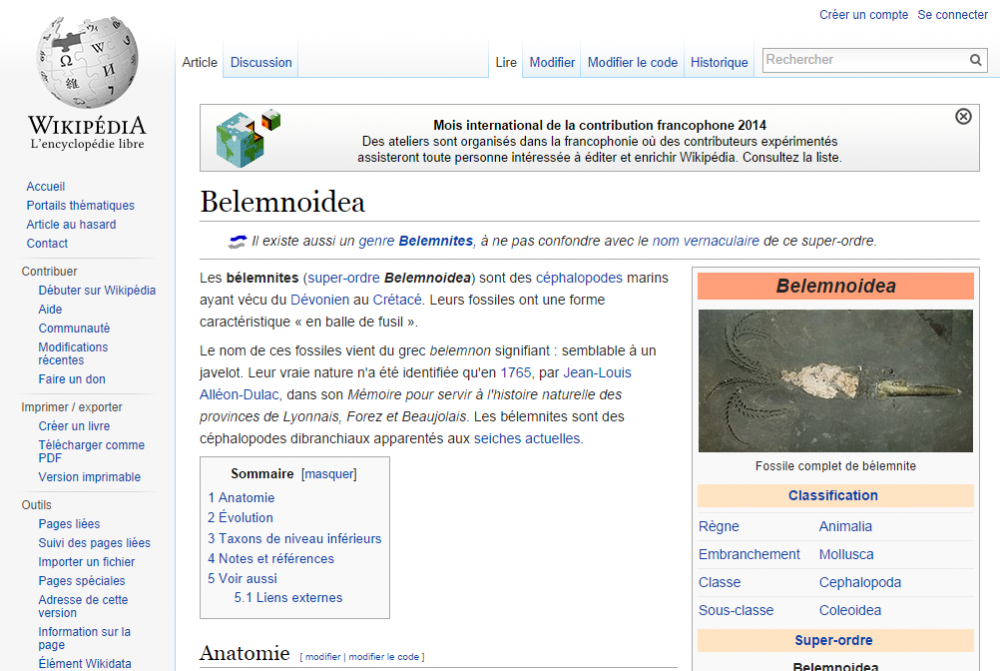Open the Crétacé link
Image resolution: width=1000 pixels, height=671 pixels.
tap(397, 300)
